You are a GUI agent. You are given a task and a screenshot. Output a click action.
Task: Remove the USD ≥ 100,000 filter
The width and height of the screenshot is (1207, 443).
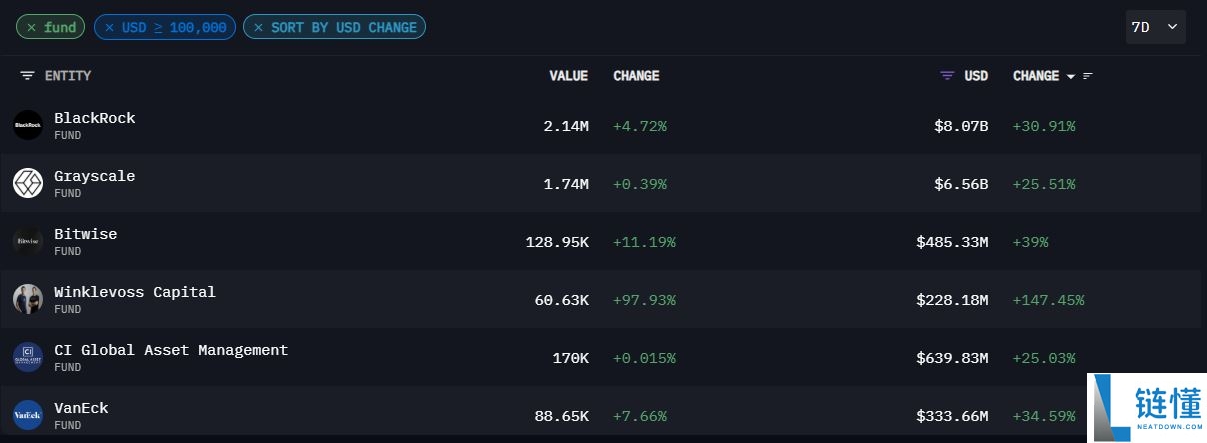coord(109,27)
